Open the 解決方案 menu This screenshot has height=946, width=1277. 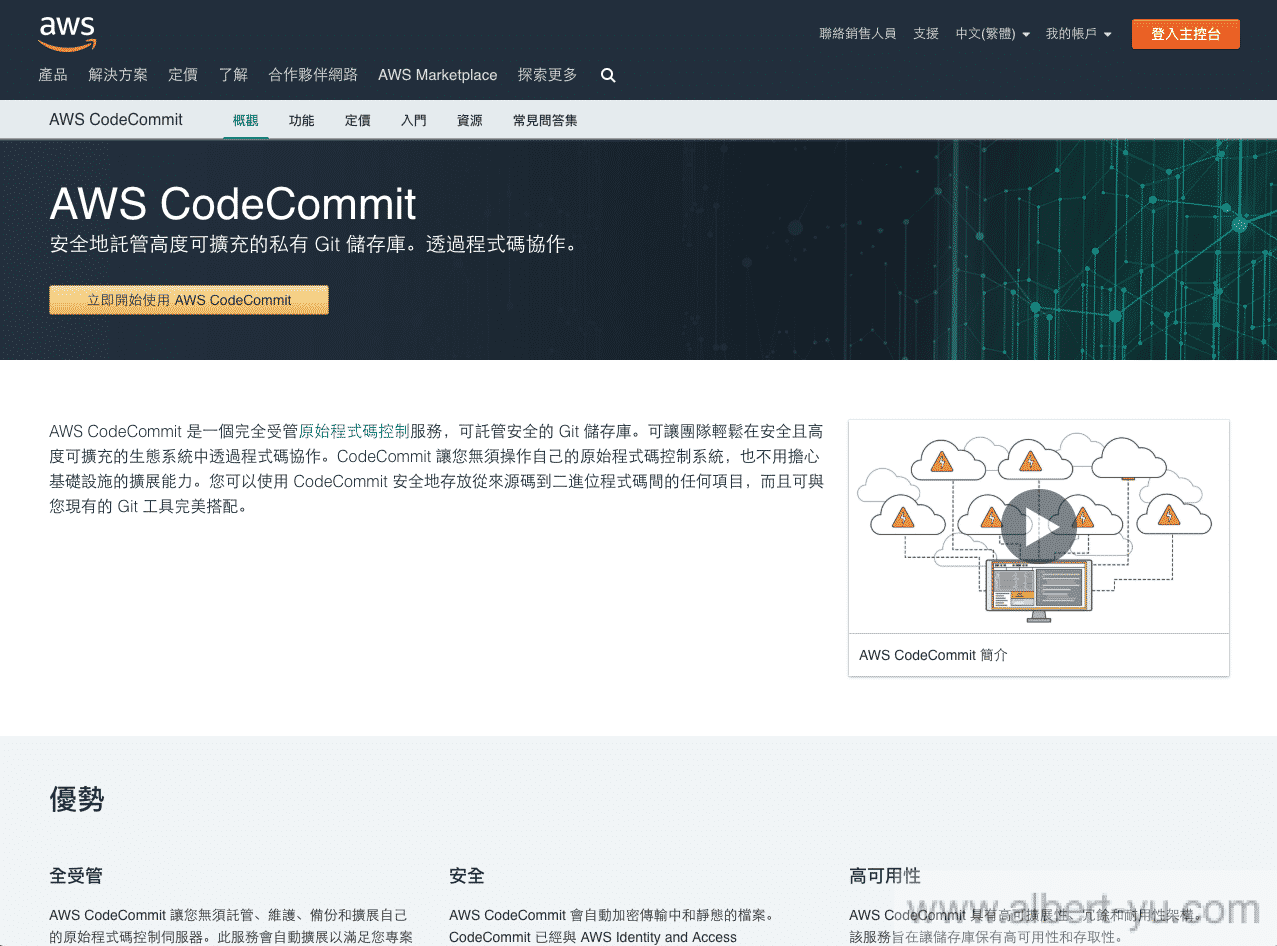118,75
